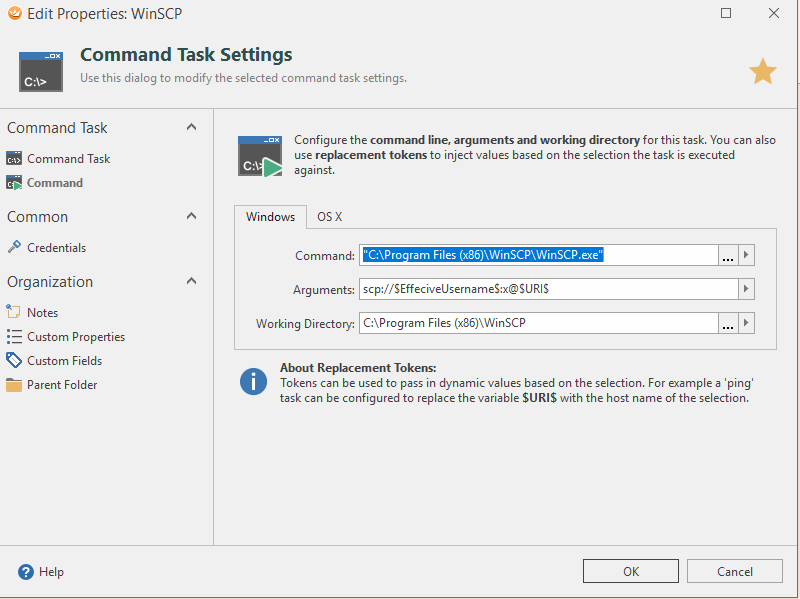Viewport: 800px width, 599px height.
Task: Click the Parent Folder icon
Action: pos(14,385)
